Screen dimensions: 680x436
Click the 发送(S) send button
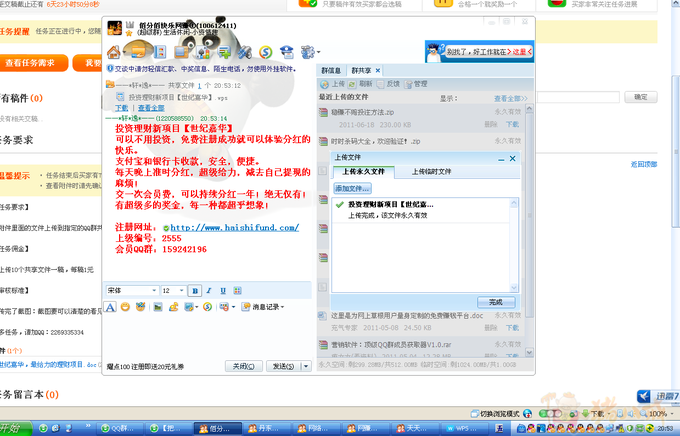coord(284,366)
